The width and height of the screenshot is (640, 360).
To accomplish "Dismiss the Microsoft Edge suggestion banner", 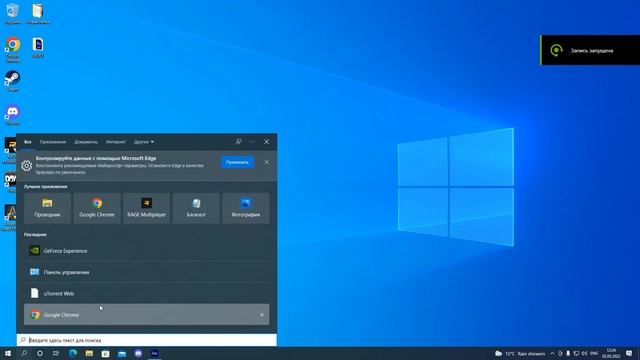I will point(267,162).
